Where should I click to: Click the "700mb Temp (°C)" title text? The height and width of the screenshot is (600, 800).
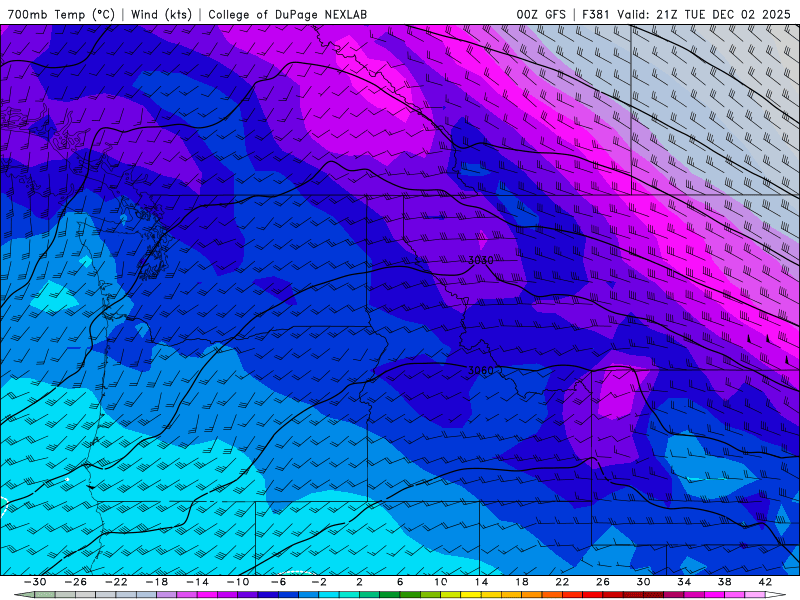pyautogui.click(x=61, y=14)
